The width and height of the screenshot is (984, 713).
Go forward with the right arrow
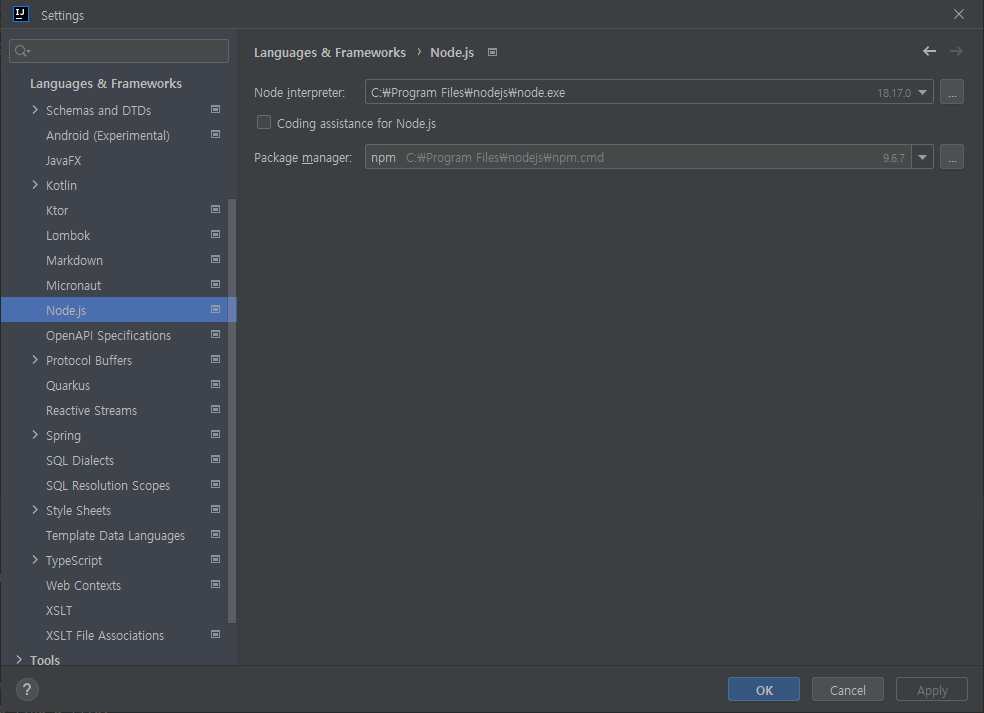point(956,51)
